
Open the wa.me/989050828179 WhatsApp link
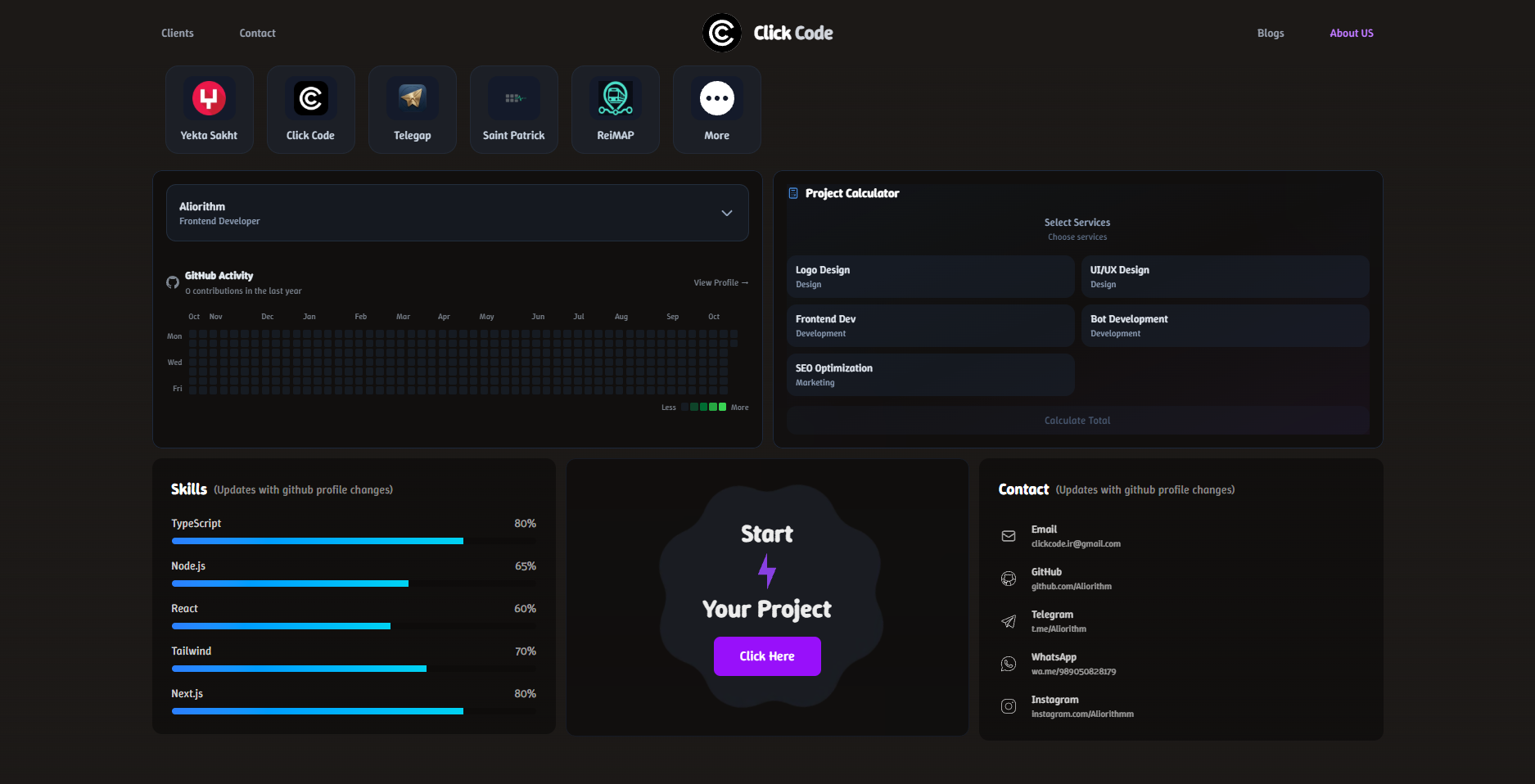point(1073,671)
